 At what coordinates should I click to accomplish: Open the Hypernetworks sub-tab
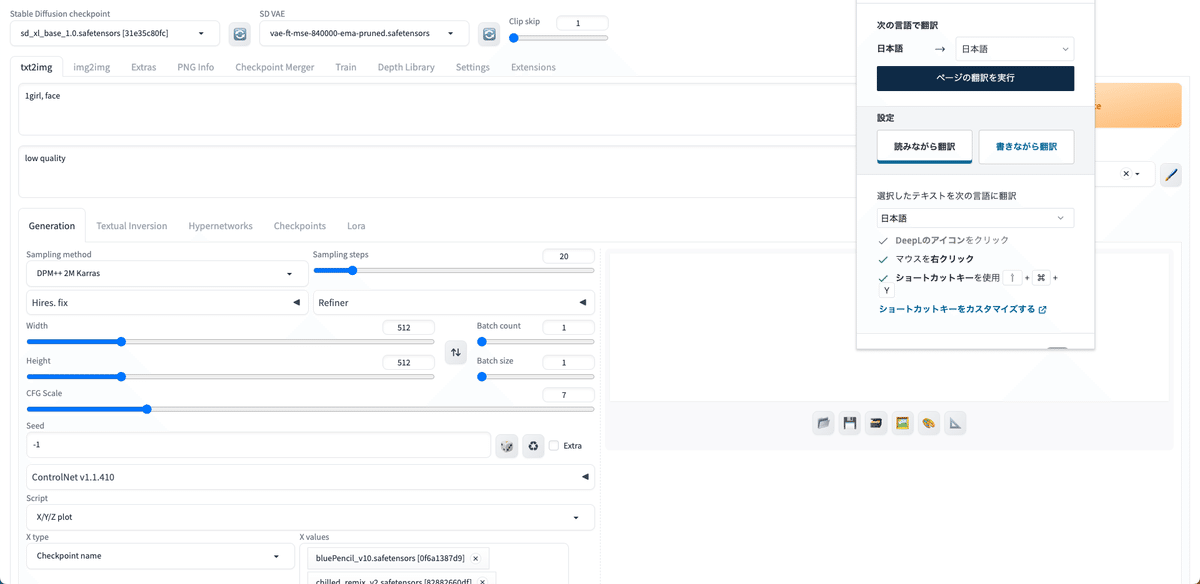click(221, 226)
